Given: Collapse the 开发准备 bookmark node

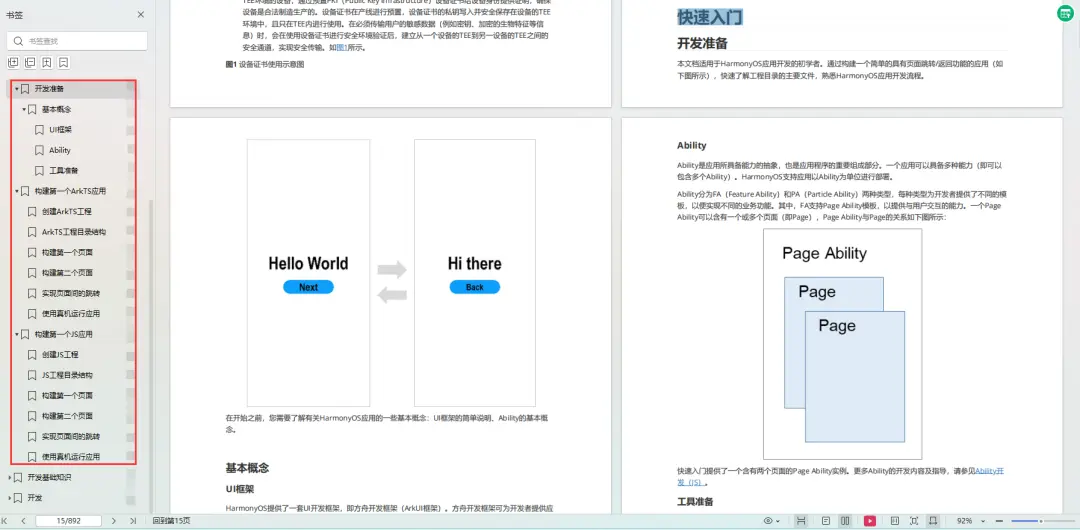Looking at the screenshot, I should pyautogui.click(x=16, y=89).
